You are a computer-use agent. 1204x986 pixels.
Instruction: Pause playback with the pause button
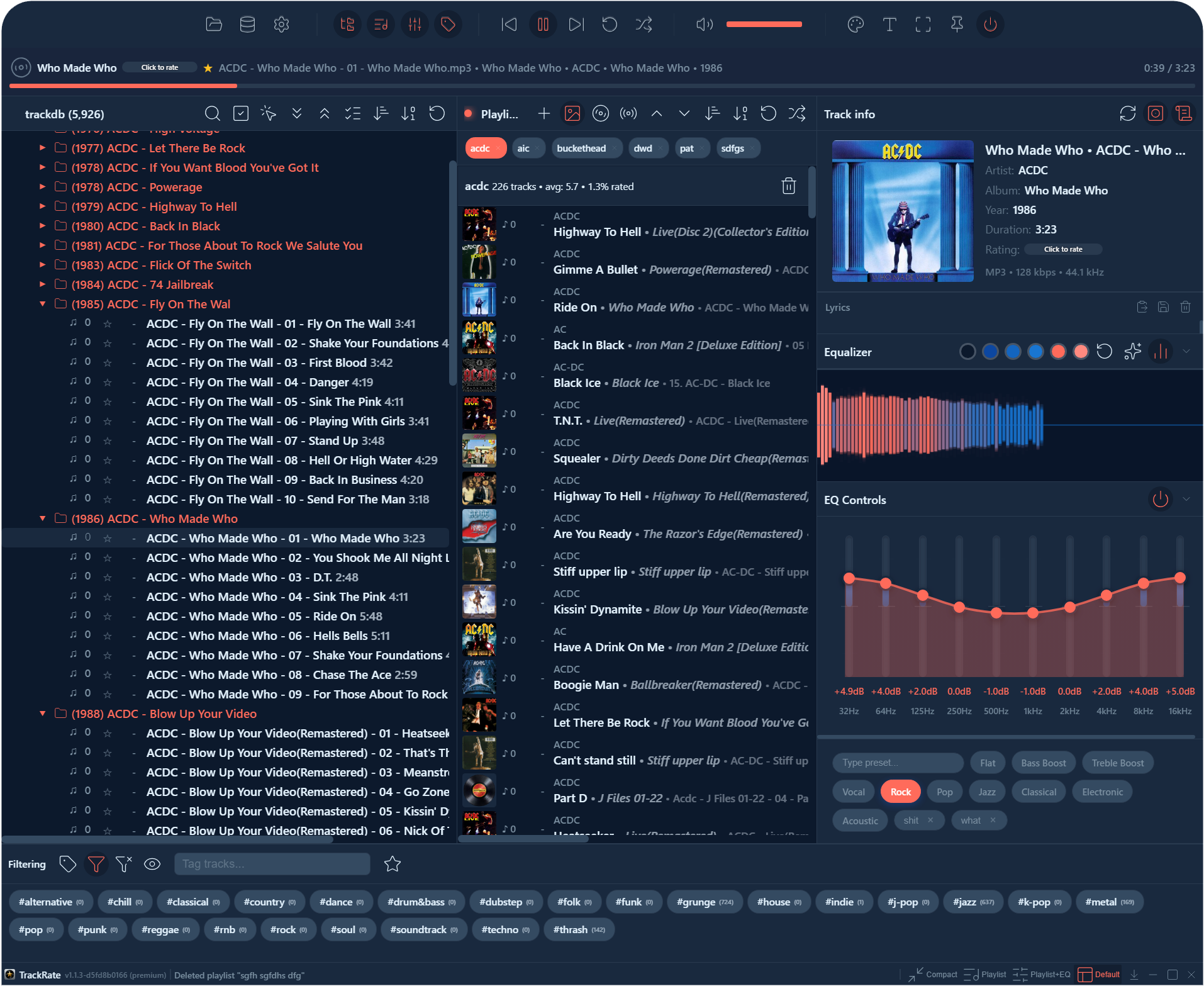click(x=542, y=24)
